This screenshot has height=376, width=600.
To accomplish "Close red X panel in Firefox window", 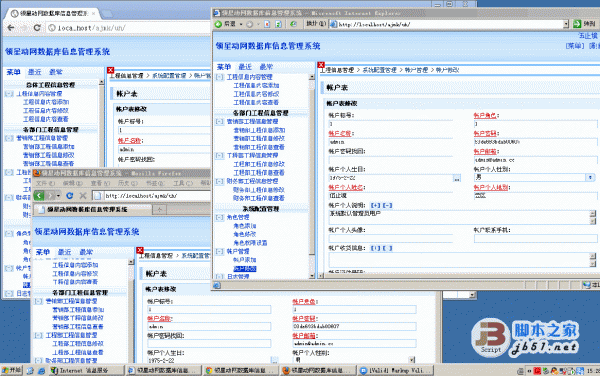I will [140, 250].
